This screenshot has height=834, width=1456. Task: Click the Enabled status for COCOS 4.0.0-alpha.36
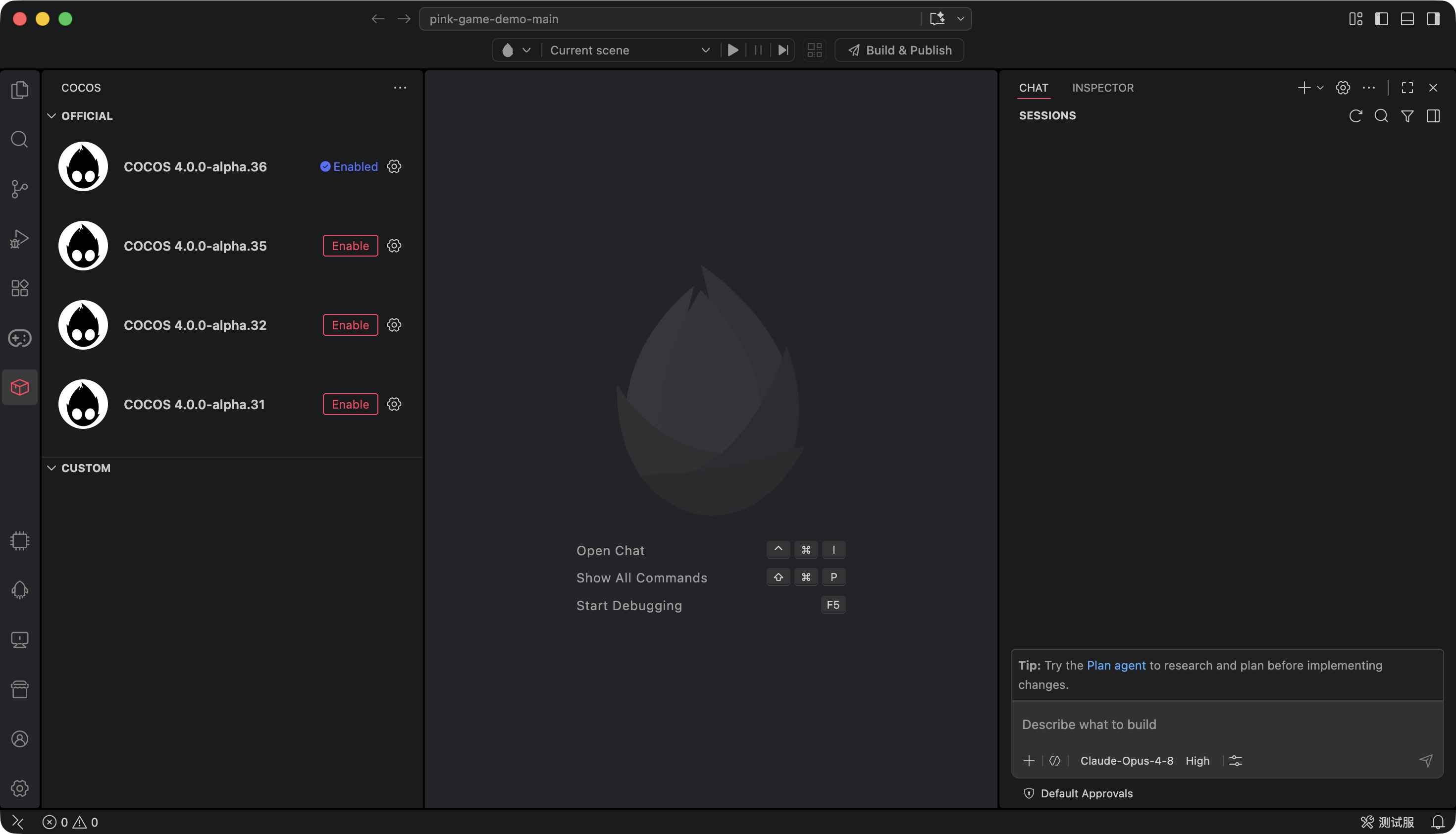(x=349, y=167)
